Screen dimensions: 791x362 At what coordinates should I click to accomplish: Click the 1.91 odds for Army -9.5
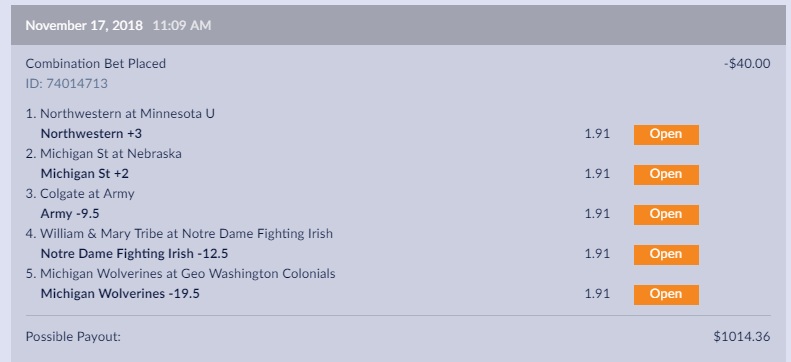pos(597,214)
